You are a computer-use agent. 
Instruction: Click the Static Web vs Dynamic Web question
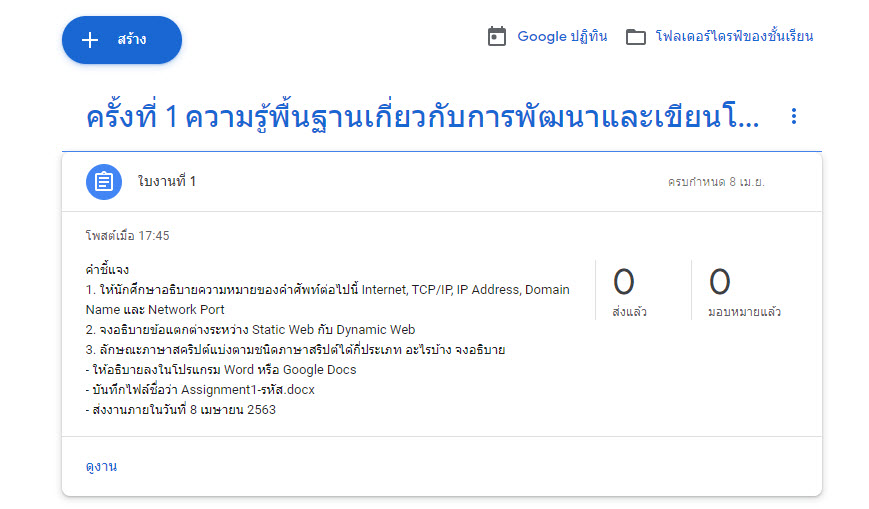(251, 330)
